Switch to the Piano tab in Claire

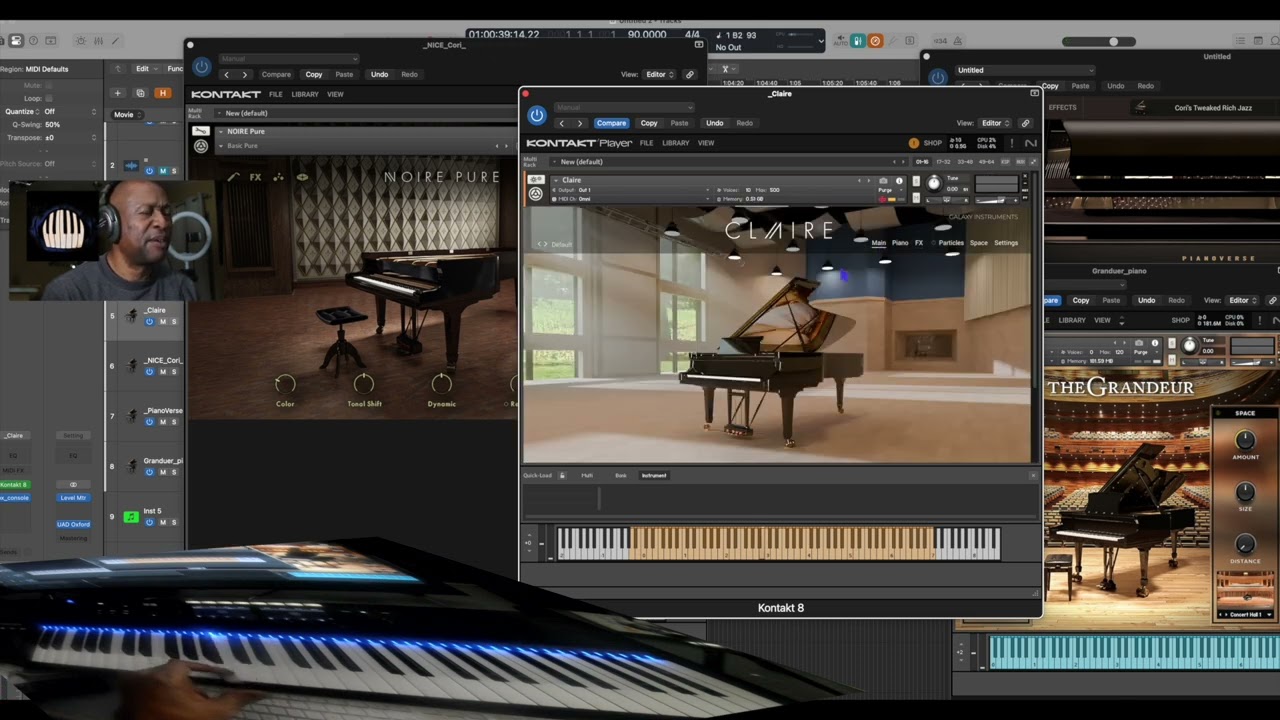[900, 243]
